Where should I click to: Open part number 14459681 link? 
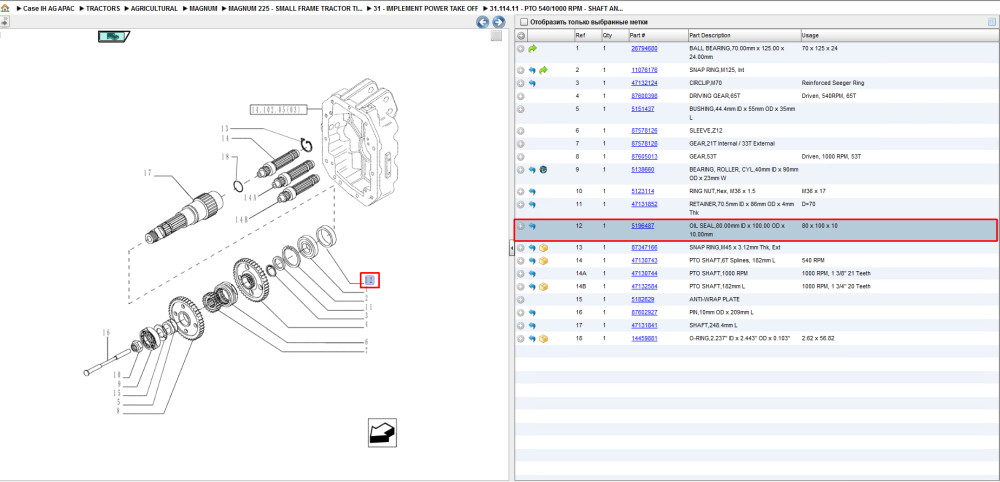click(x=644, y=339)
